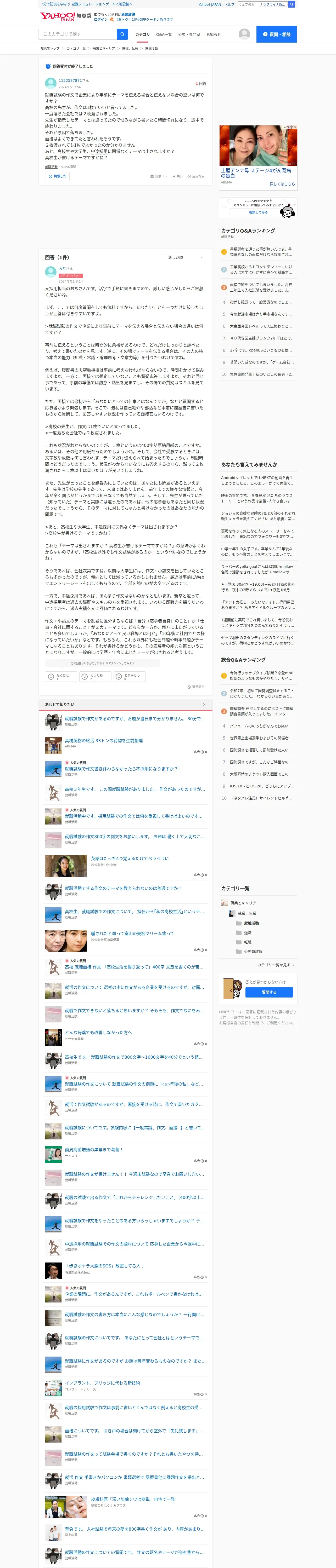Open ranking item 2 工業高校からトヨタやデンソー

261,269
